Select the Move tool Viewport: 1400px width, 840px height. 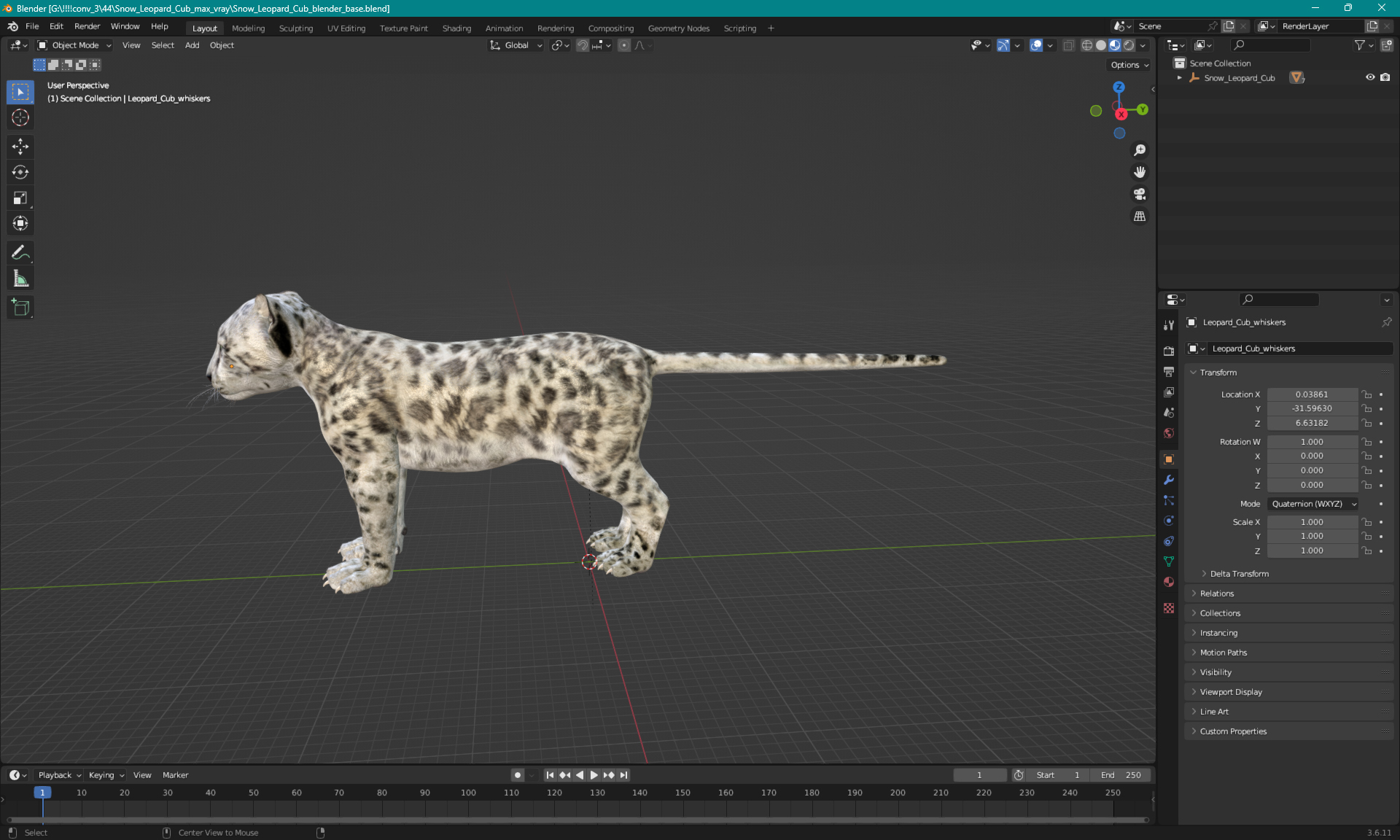[x=20, y=147]
